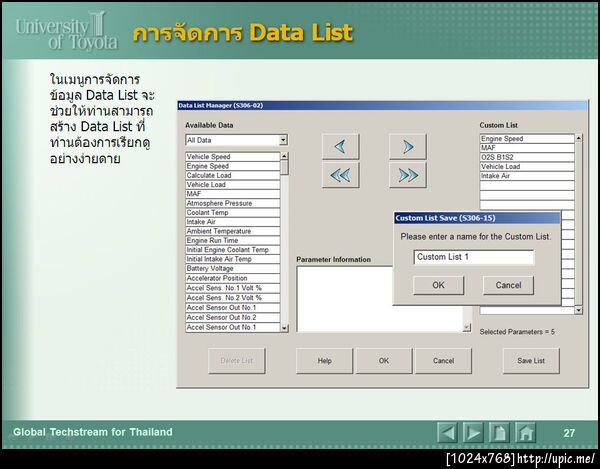Go to next slide with forward arrow
This screenshot has height=469, width=600.
coord(473,433)
